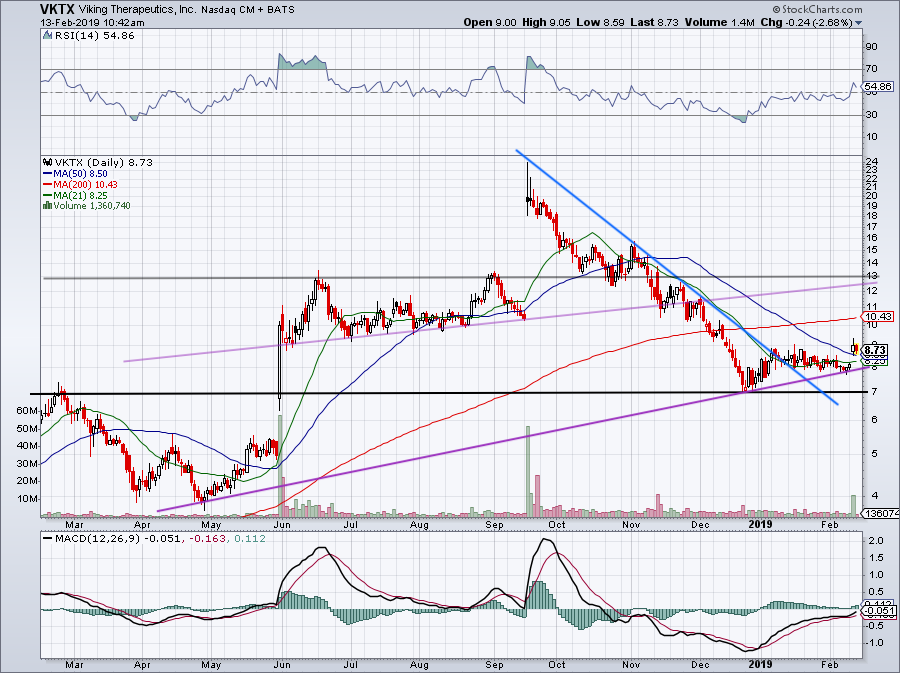Click the 8.73 last price tag on axis
The height and width of the screenshot is (673, 900).
[x=875, y=350]
